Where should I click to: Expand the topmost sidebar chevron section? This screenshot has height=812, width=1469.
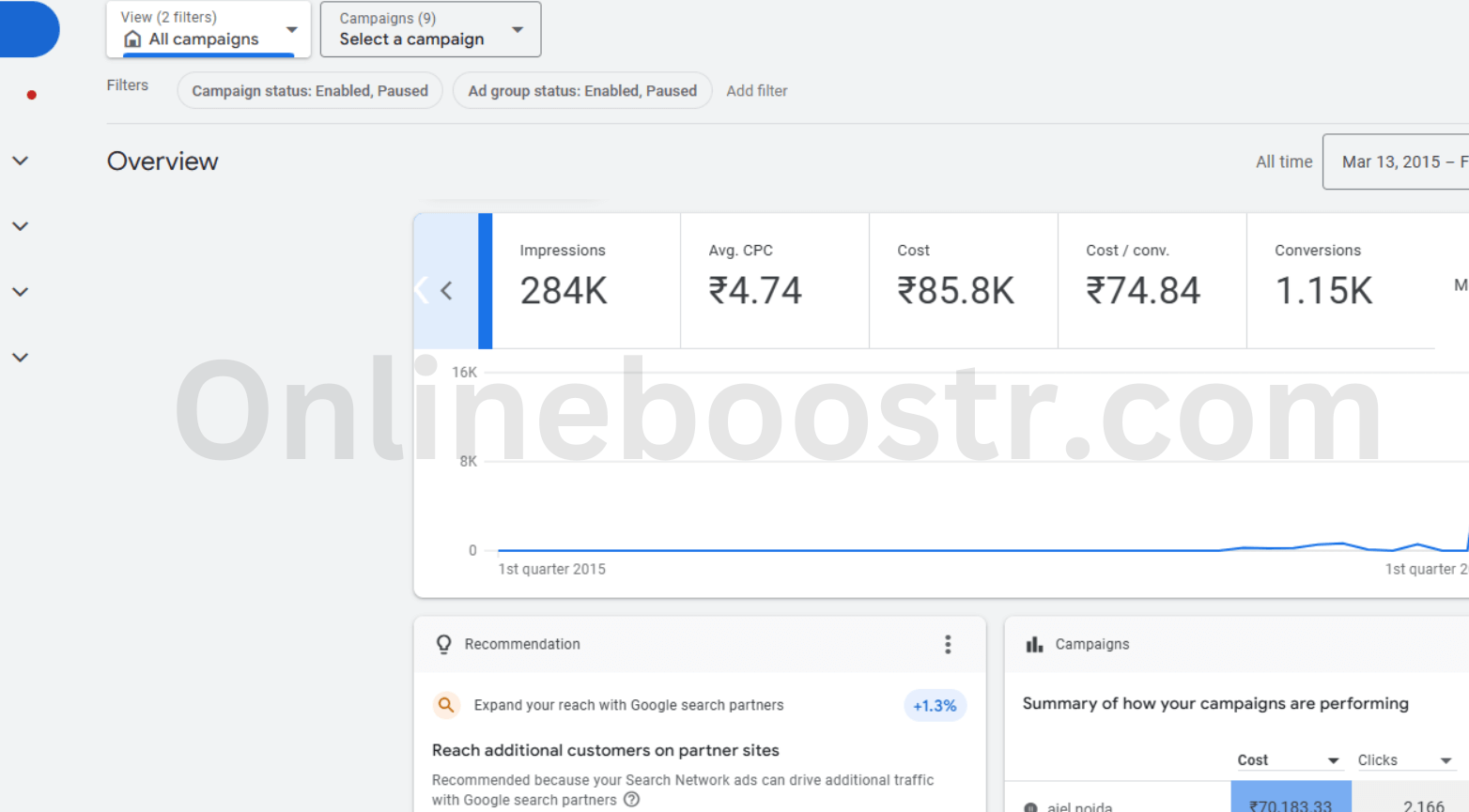[x=21, y=161]
